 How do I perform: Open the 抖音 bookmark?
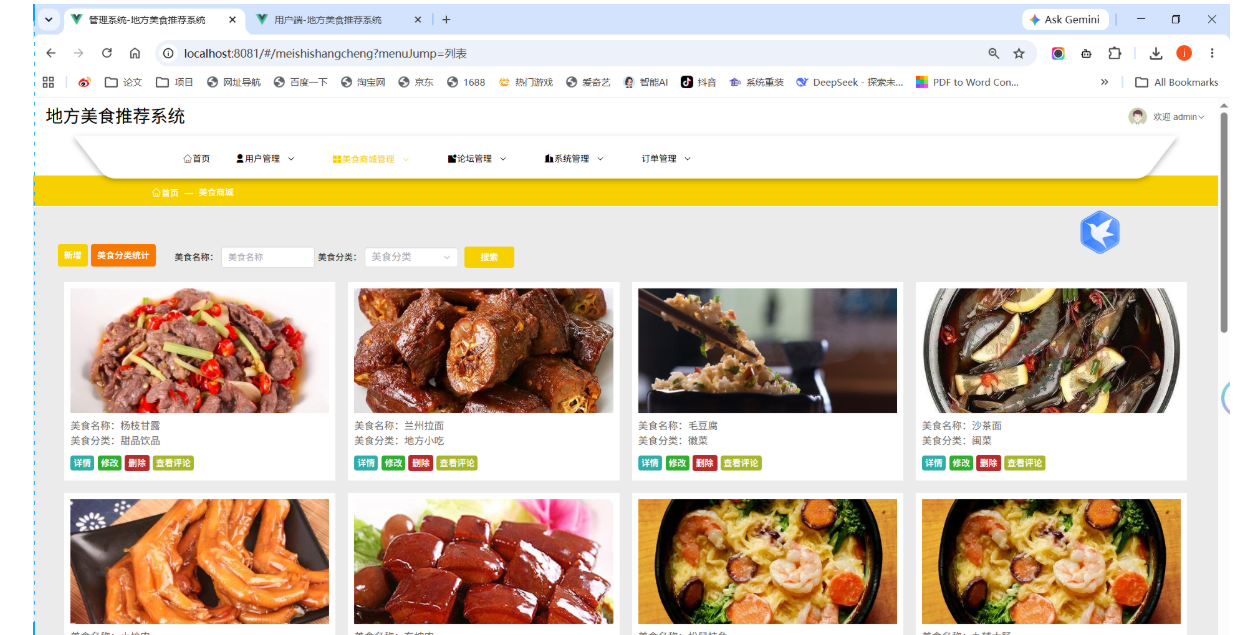coord(699,82)
